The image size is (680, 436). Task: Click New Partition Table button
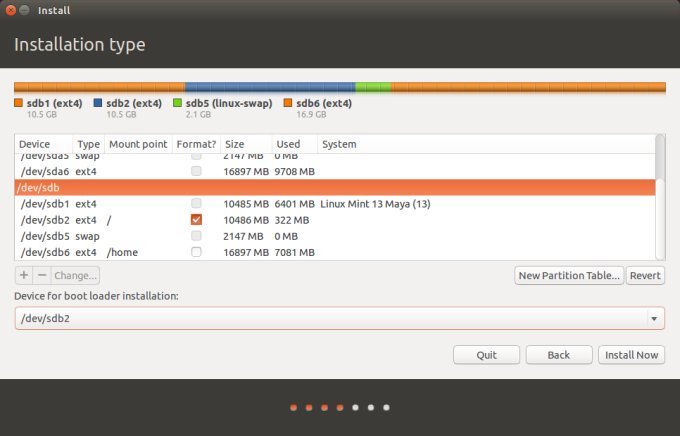[x=568, y=275]
